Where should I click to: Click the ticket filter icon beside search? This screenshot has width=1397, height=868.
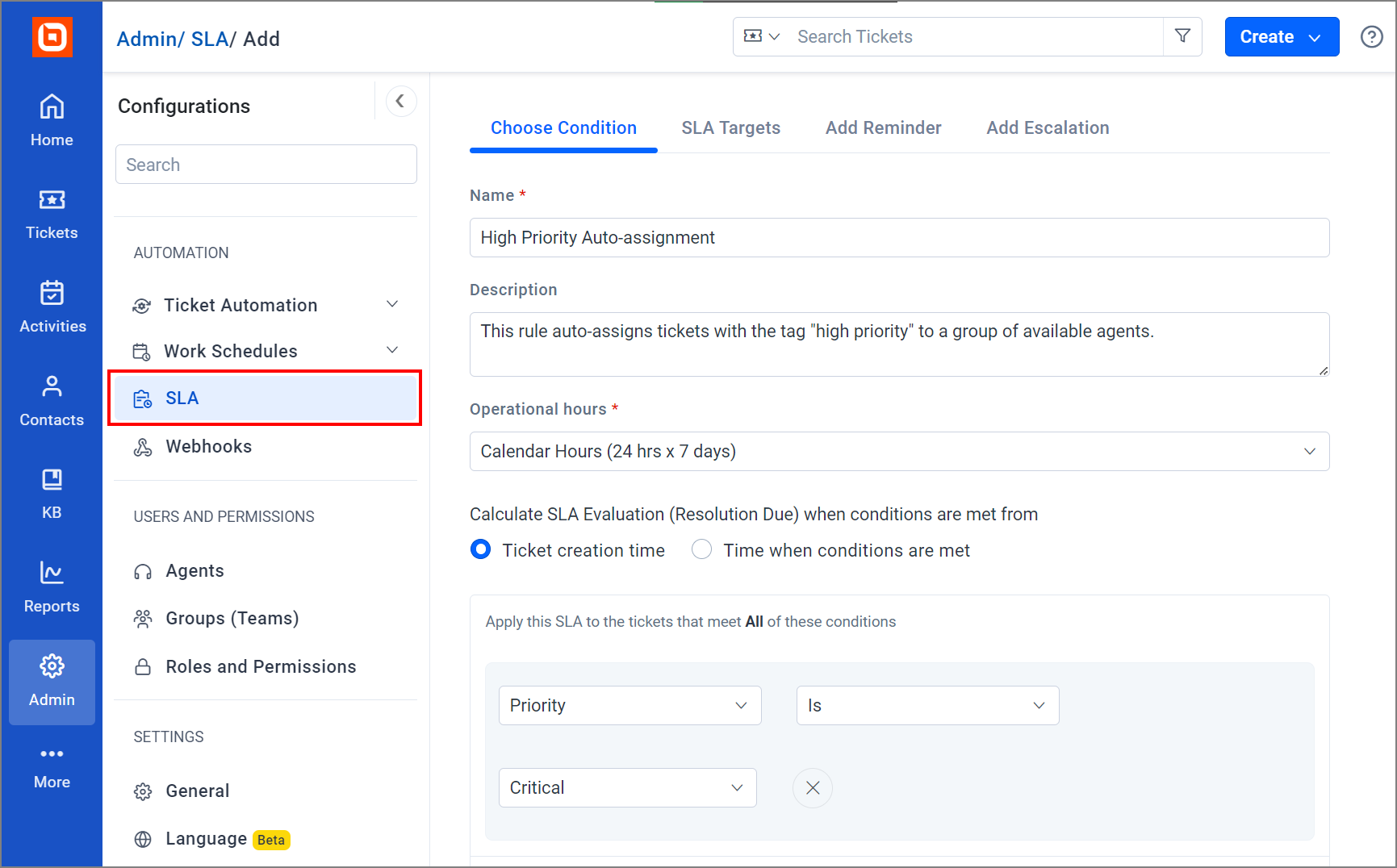tap(1182, 36)
